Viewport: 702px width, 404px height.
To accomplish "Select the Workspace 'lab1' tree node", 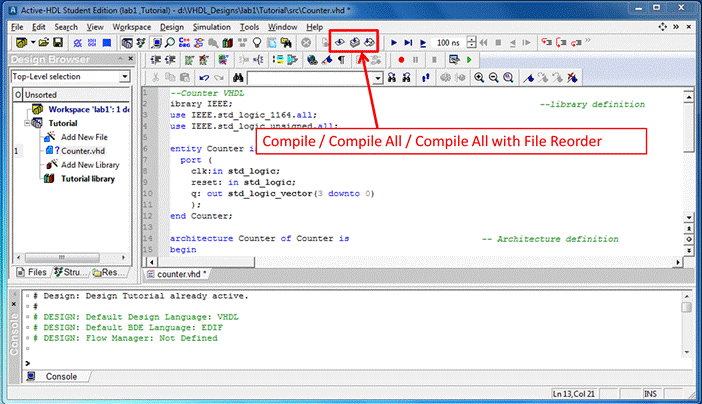I will (x=89, y=109).
